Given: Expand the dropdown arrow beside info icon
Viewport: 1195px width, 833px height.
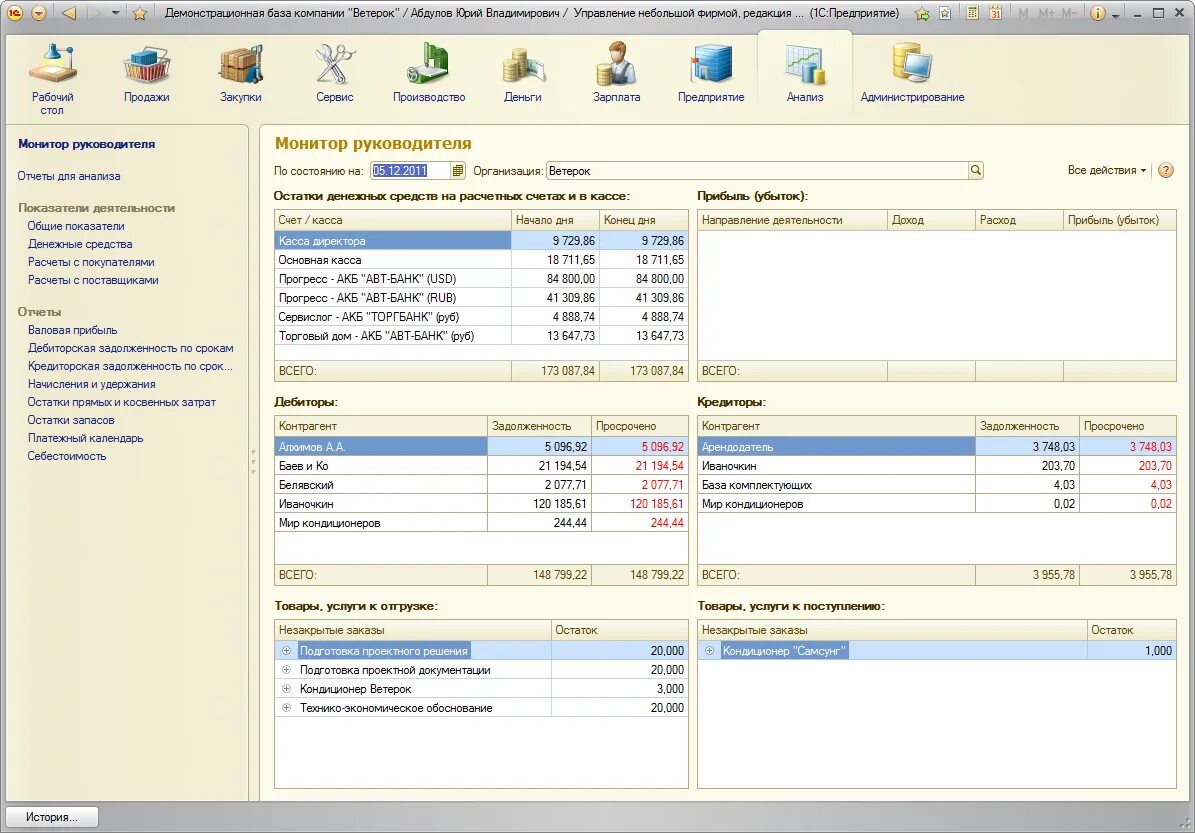Looking at the screenshot, I should [1115, 14].
